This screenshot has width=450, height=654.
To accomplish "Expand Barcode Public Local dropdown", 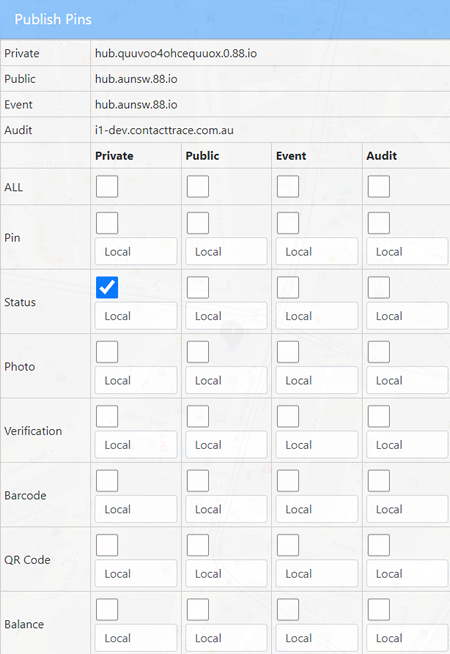I will 226,509.
